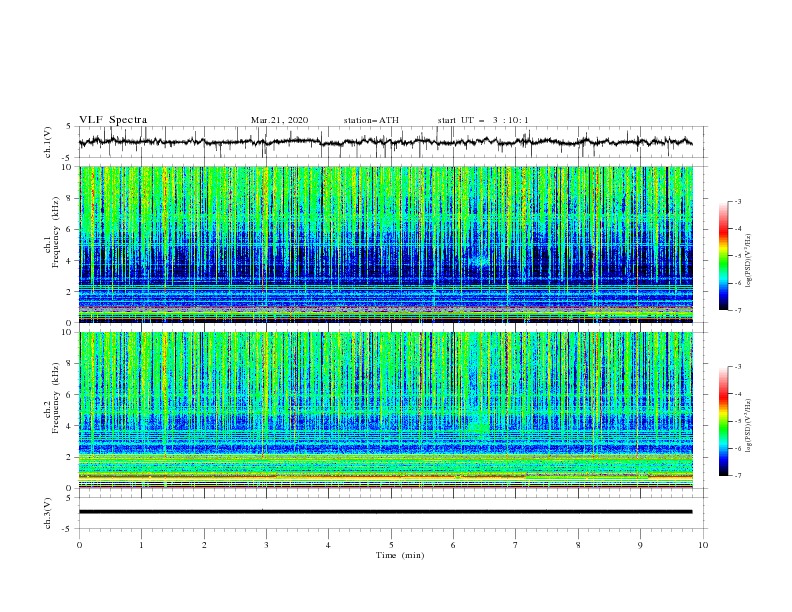Click ch.1 frequency tick "6"

tap(70, 229)
